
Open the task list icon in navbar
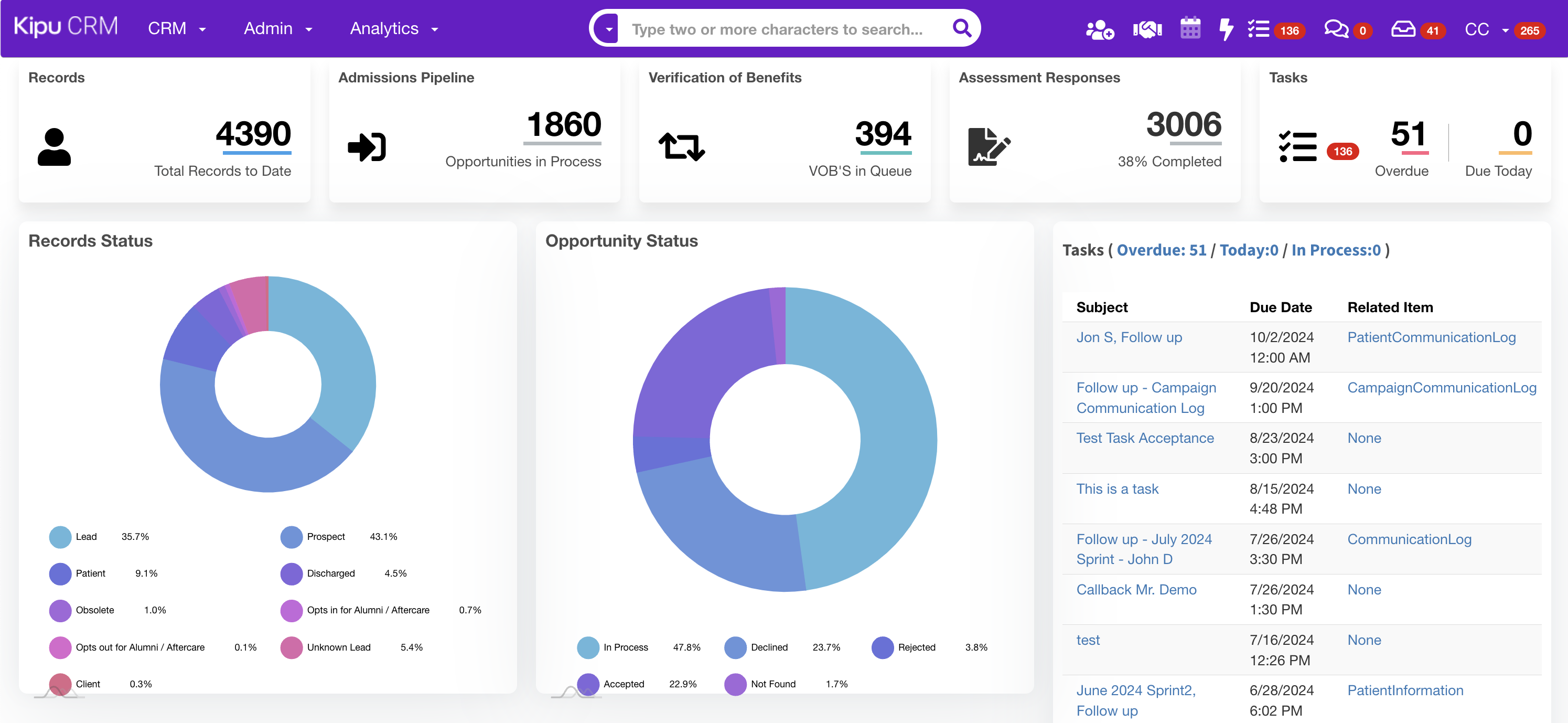(x=1258, y=29)
